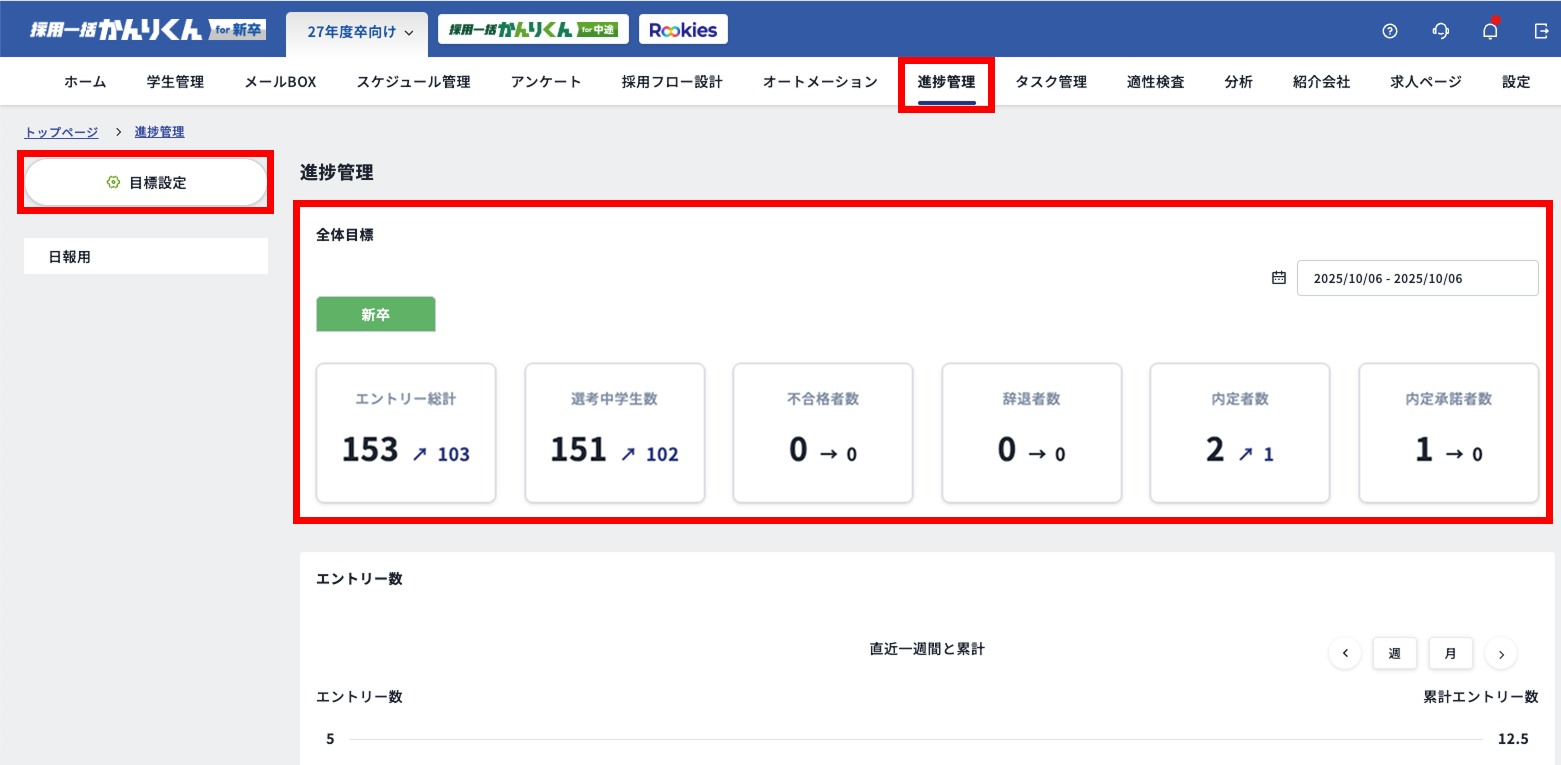Open notifications bell icon

coord(1490,31)
